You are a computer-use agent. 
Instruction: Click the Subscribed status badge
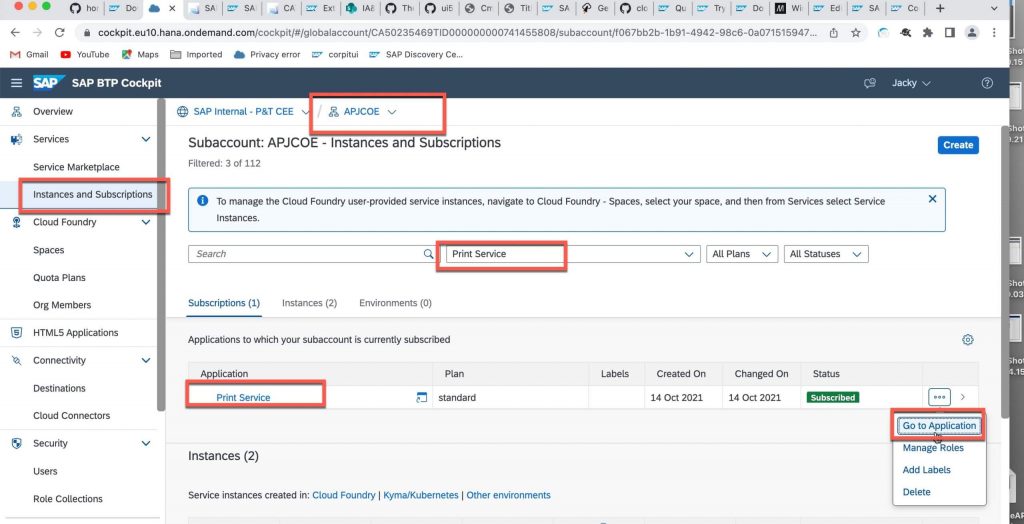tap(832, 397)
